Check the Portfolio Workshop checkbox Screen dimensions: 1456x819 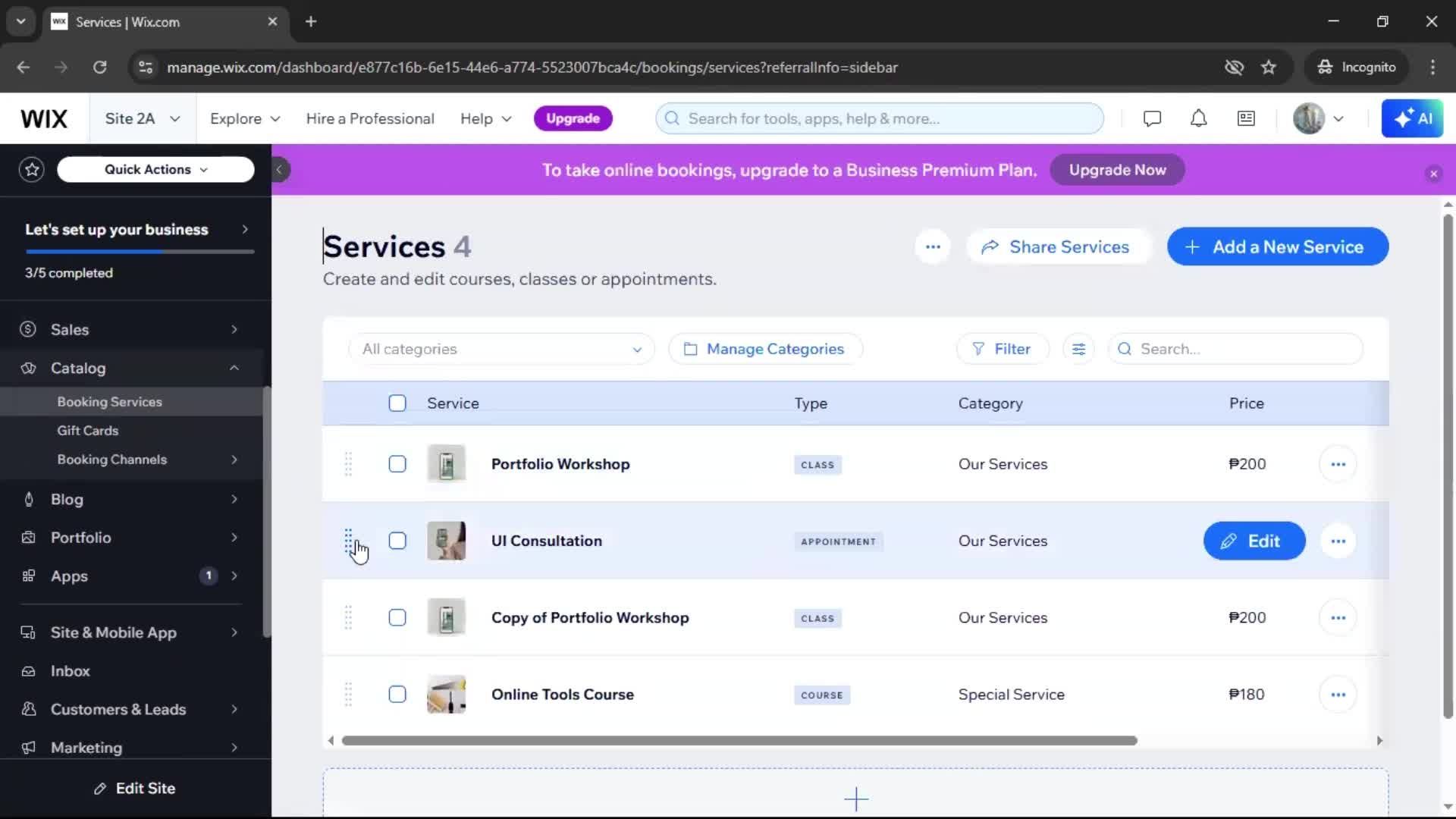pos(397,464)
